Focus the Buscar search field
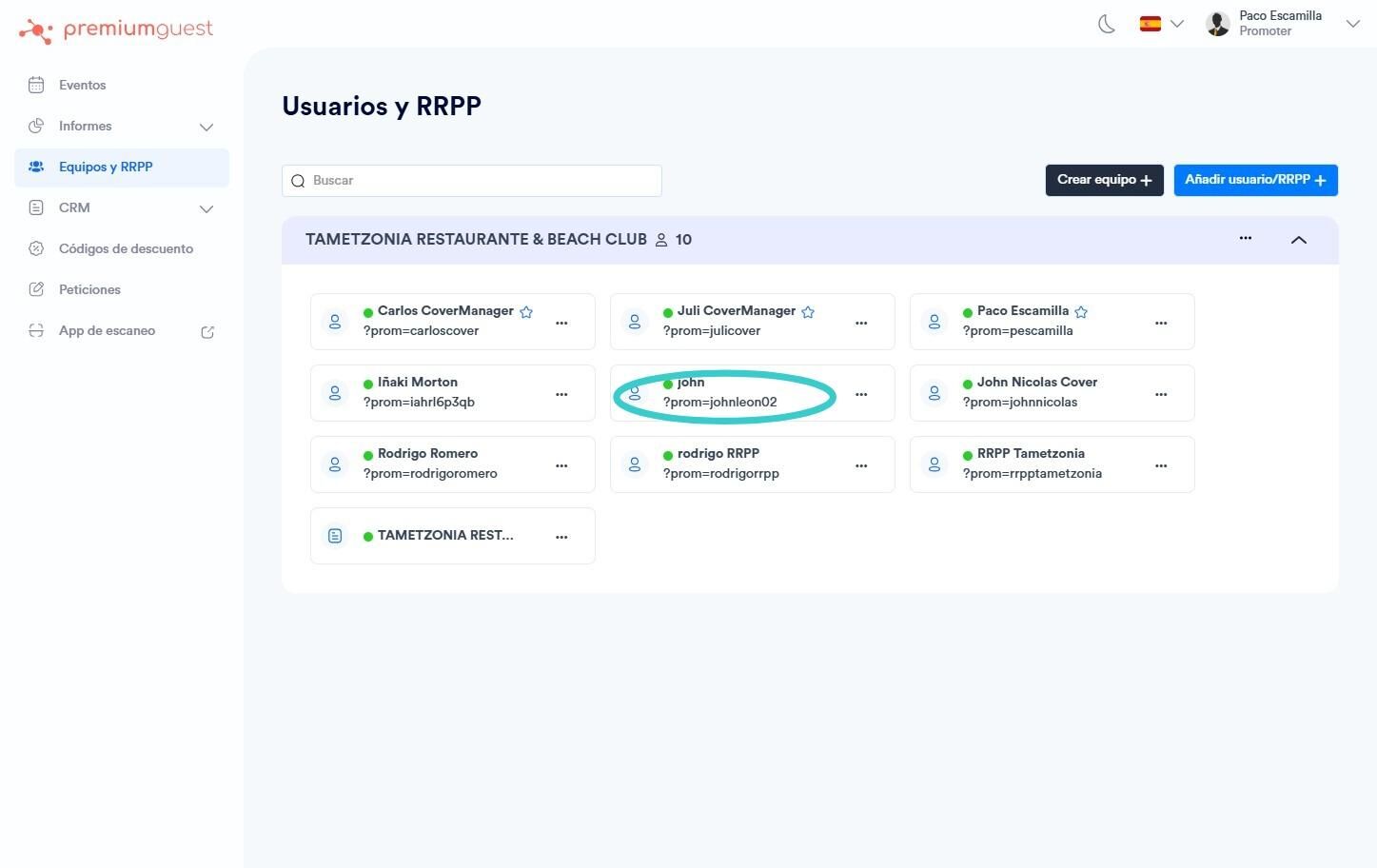Viewport: 1377px width, 868px height. 472,181
